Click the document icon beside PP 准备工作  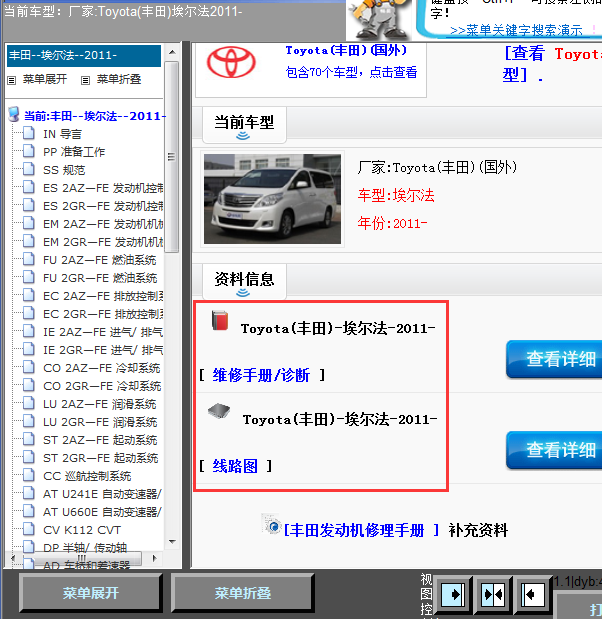coord(28,151)
